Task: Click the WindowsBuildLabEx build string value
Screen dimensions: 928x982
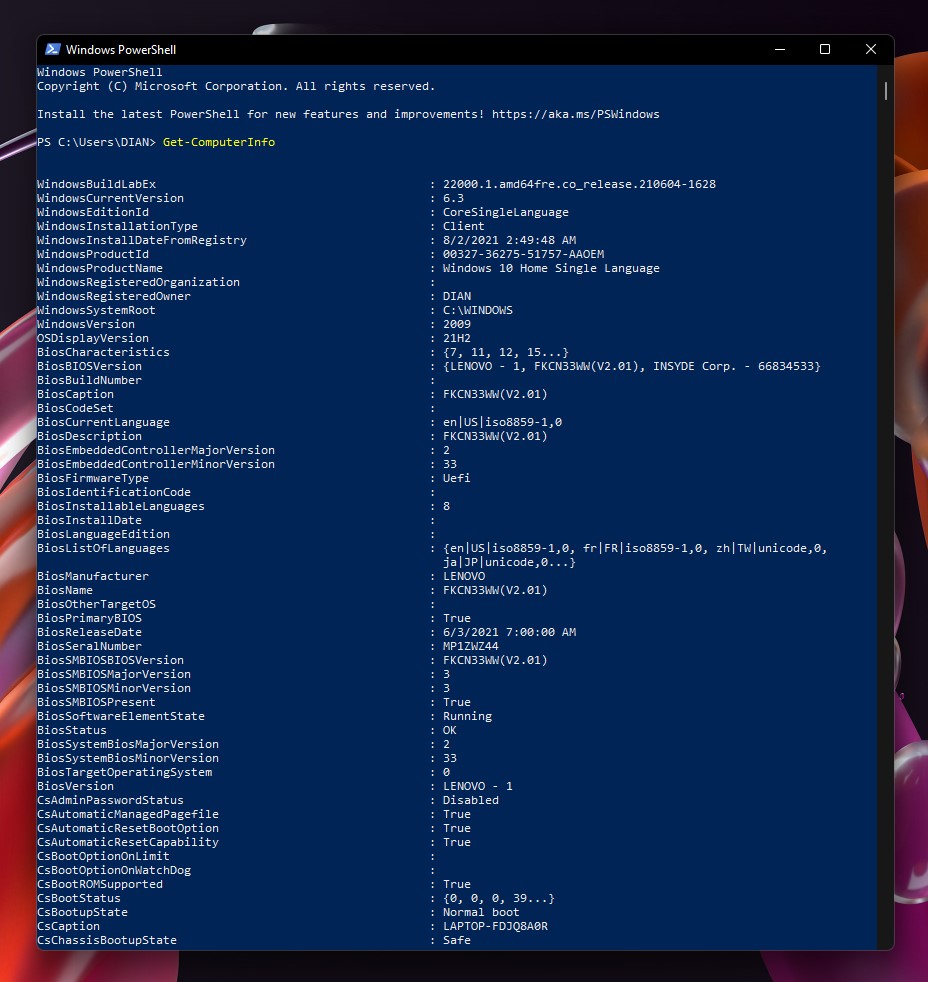Action: [x=579, y=184]
